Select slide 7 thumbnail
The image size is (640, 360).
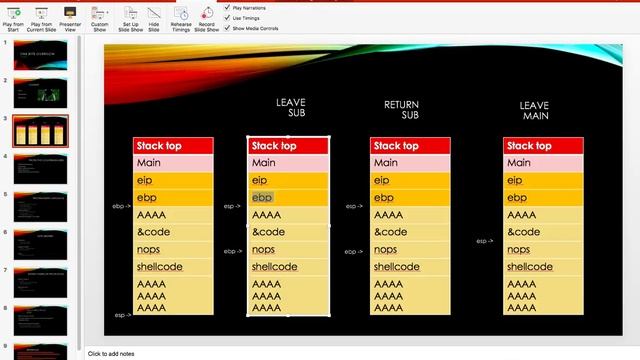pos(40,282)
